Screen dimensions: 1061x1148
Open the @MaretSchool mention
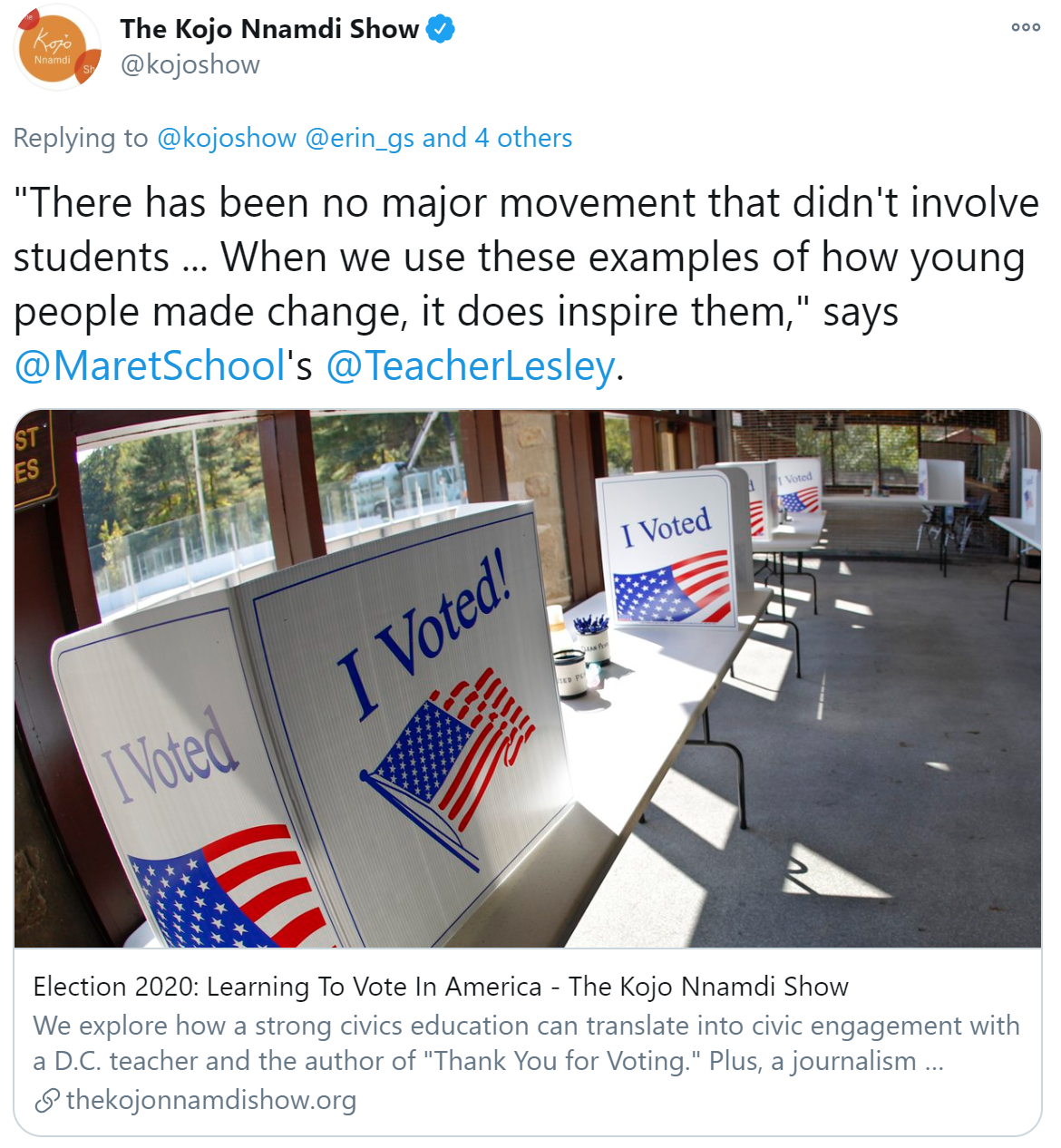pos(151,366)
